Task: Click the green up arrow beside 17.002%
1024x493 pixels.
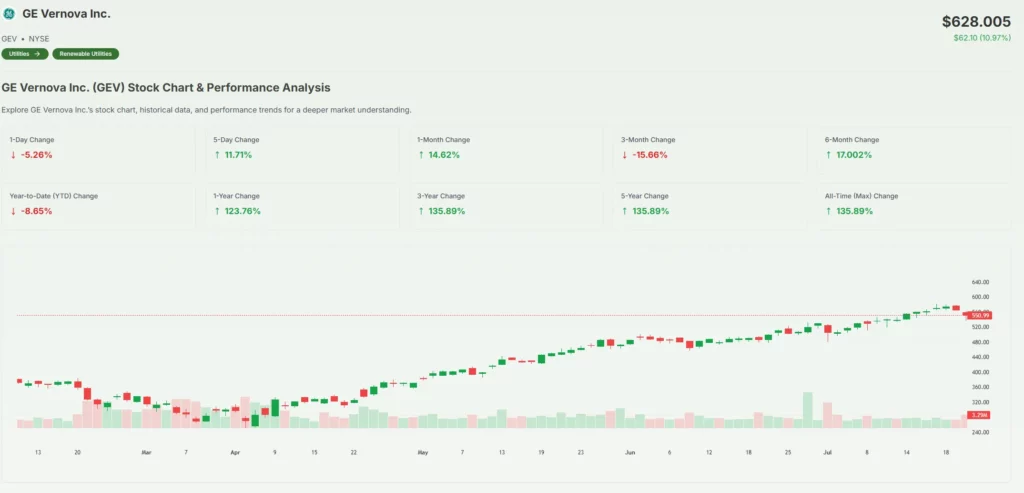Action: pos(829,155)
